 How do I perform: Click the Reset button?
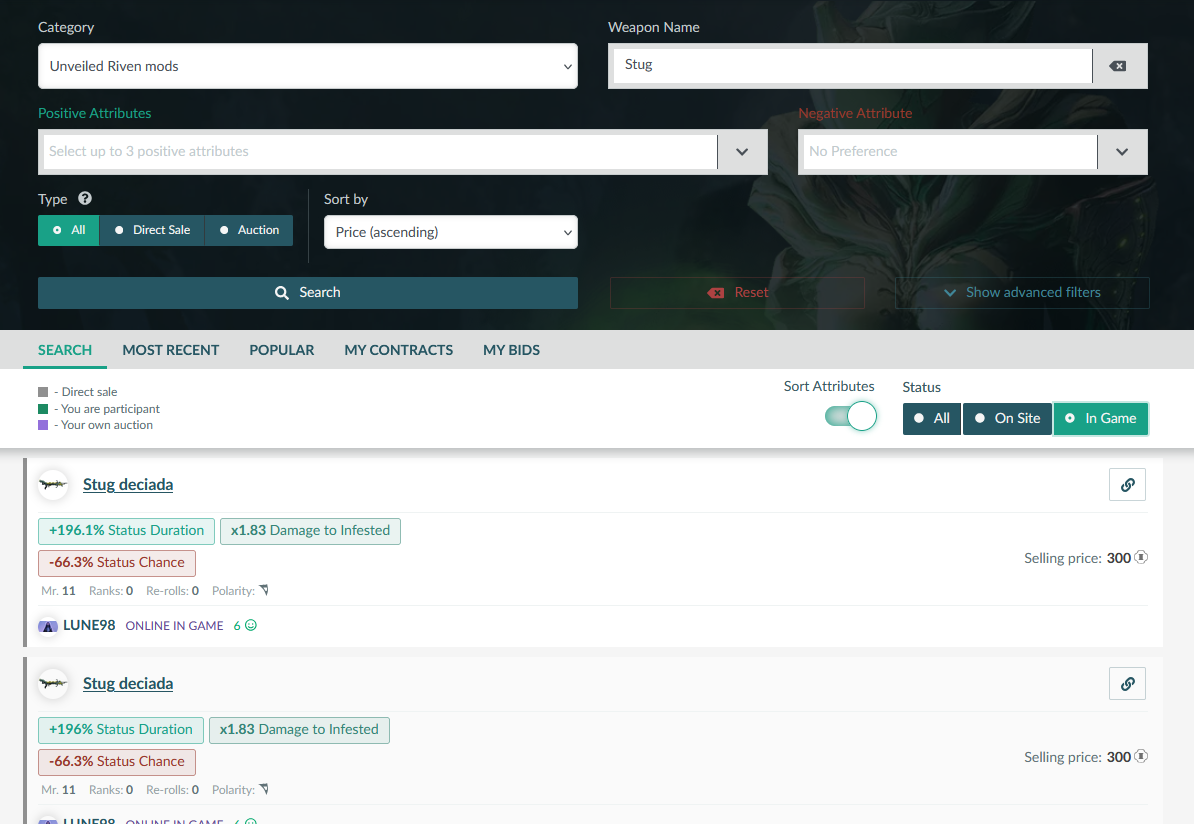737,292
